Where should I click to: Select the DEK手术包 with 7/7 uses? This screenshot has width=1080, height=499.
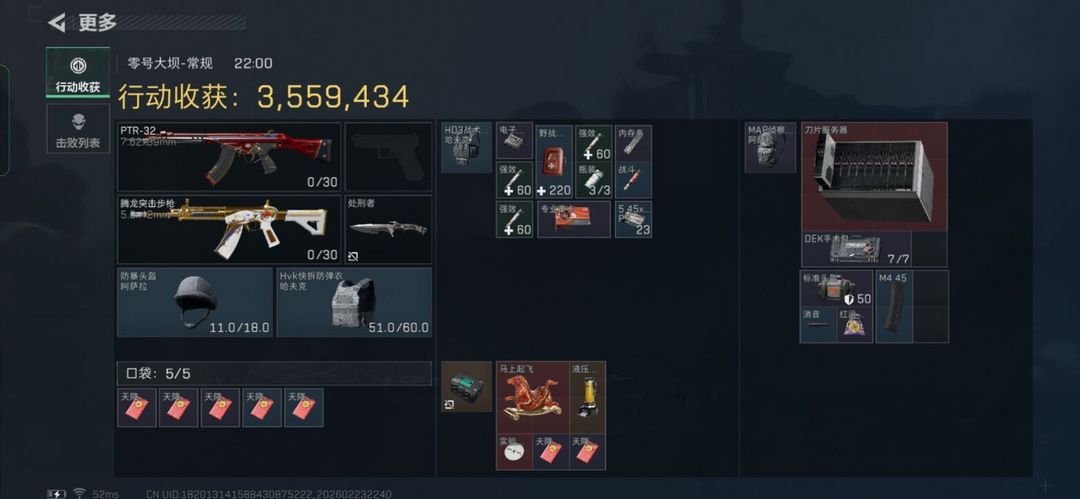[856, 249]
